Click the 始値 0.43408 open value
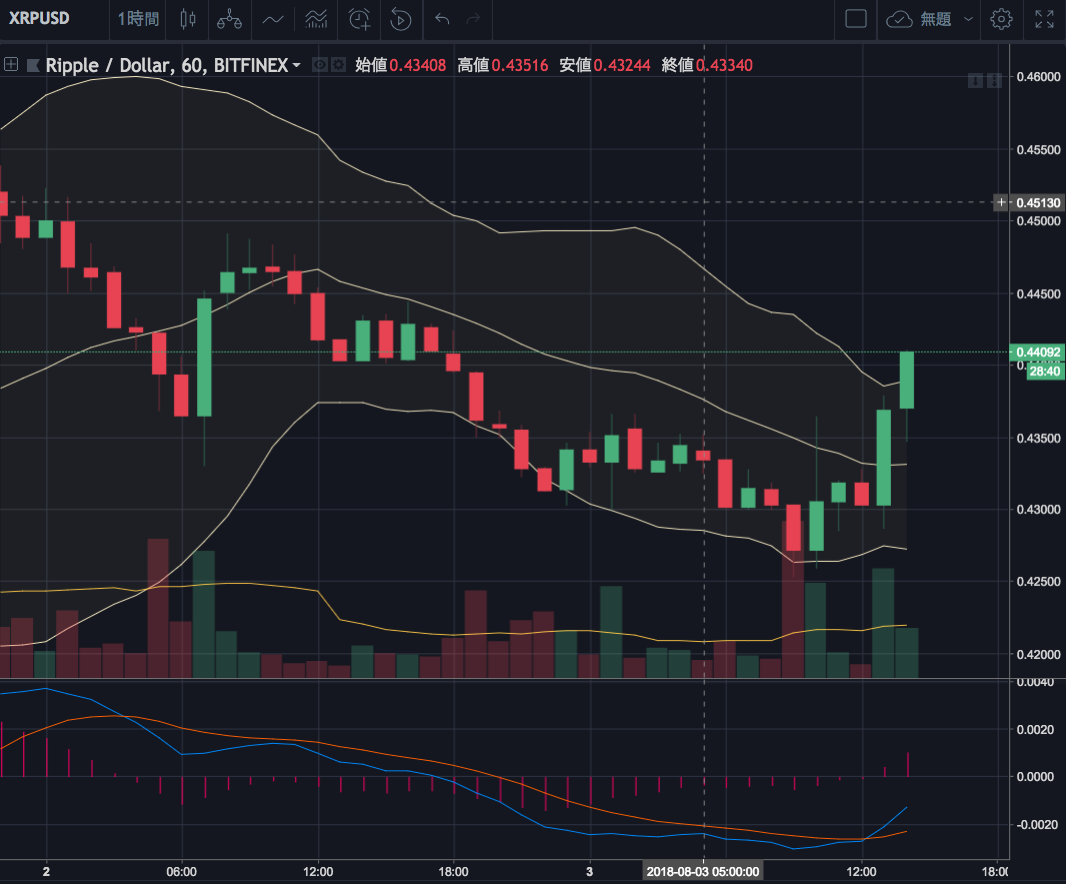The image size is (1066, 884). pos(400,65)
